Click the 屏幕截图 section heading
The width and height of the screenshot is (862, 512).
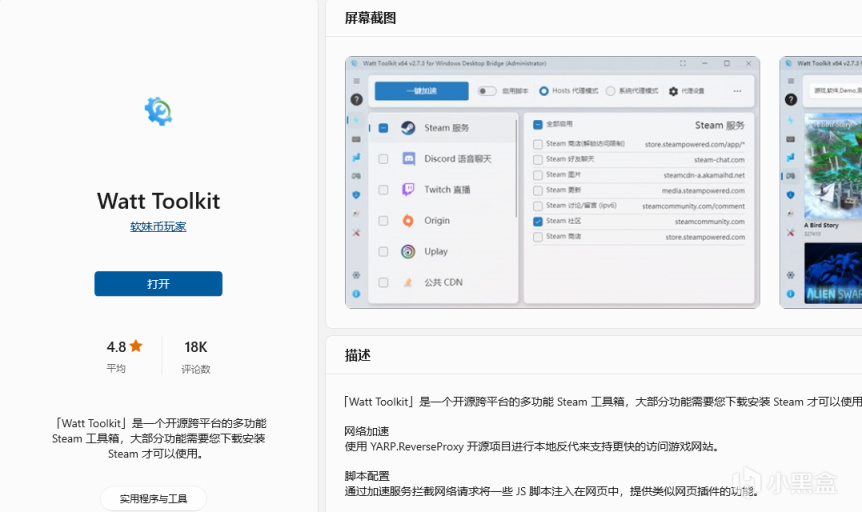tap(371, 18)
